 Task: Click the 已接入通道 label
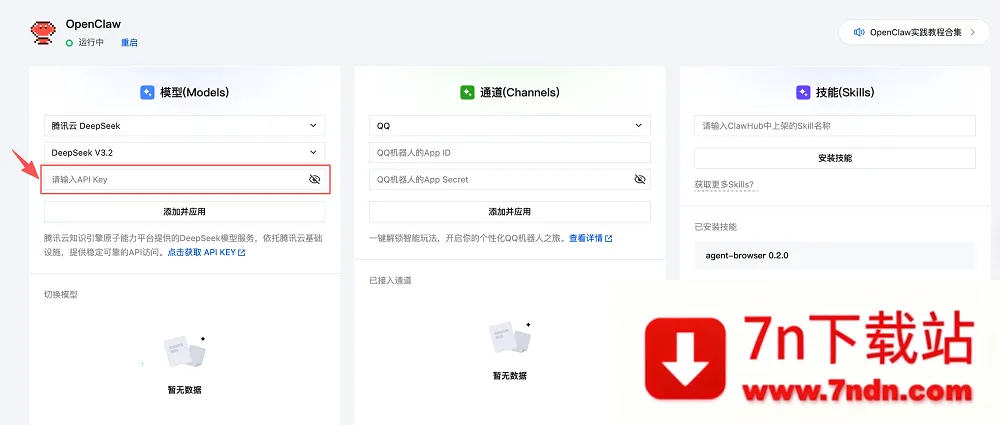390,280
